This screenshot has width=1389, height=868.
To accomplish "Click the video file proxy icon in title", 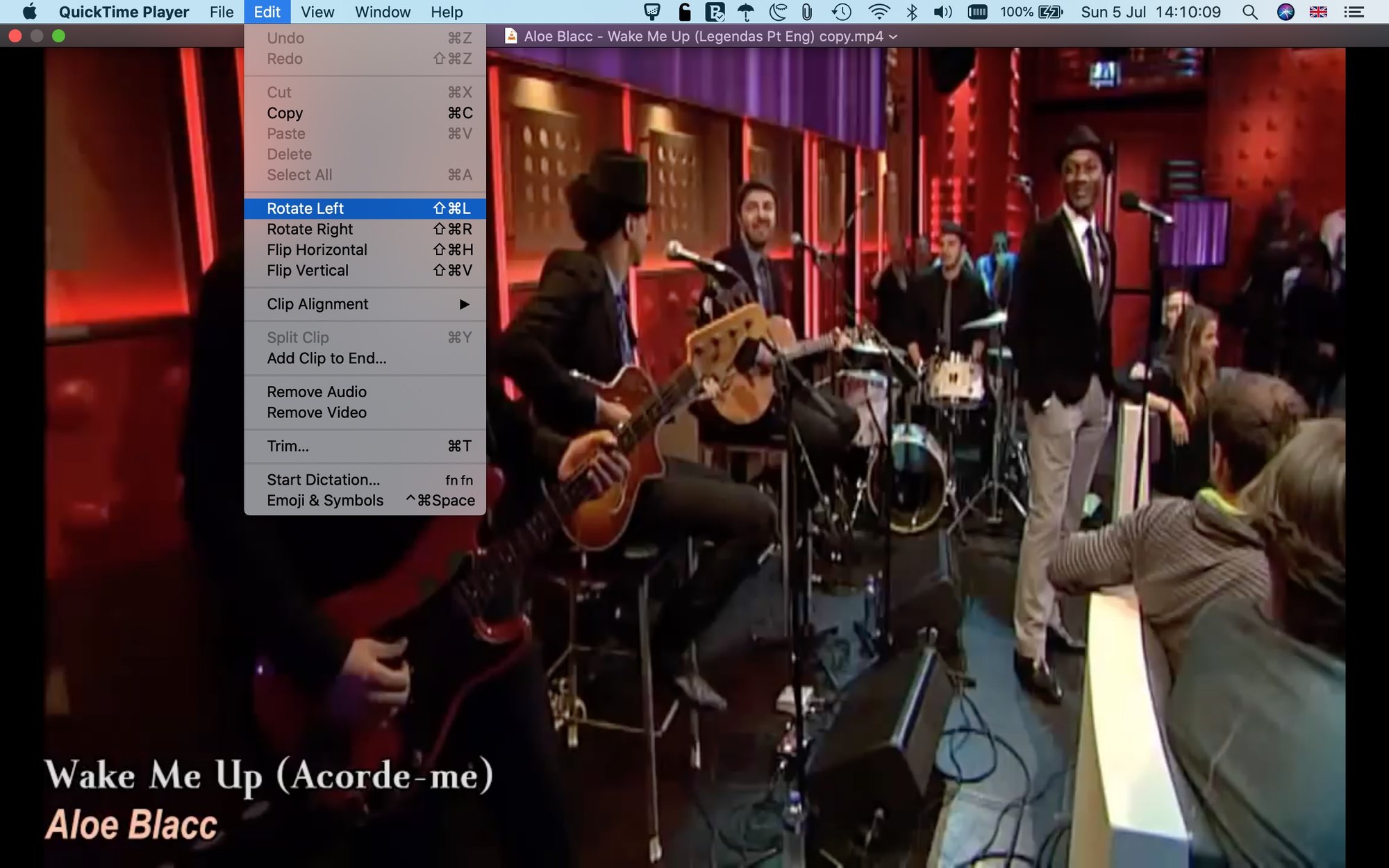I will point(510,36).
